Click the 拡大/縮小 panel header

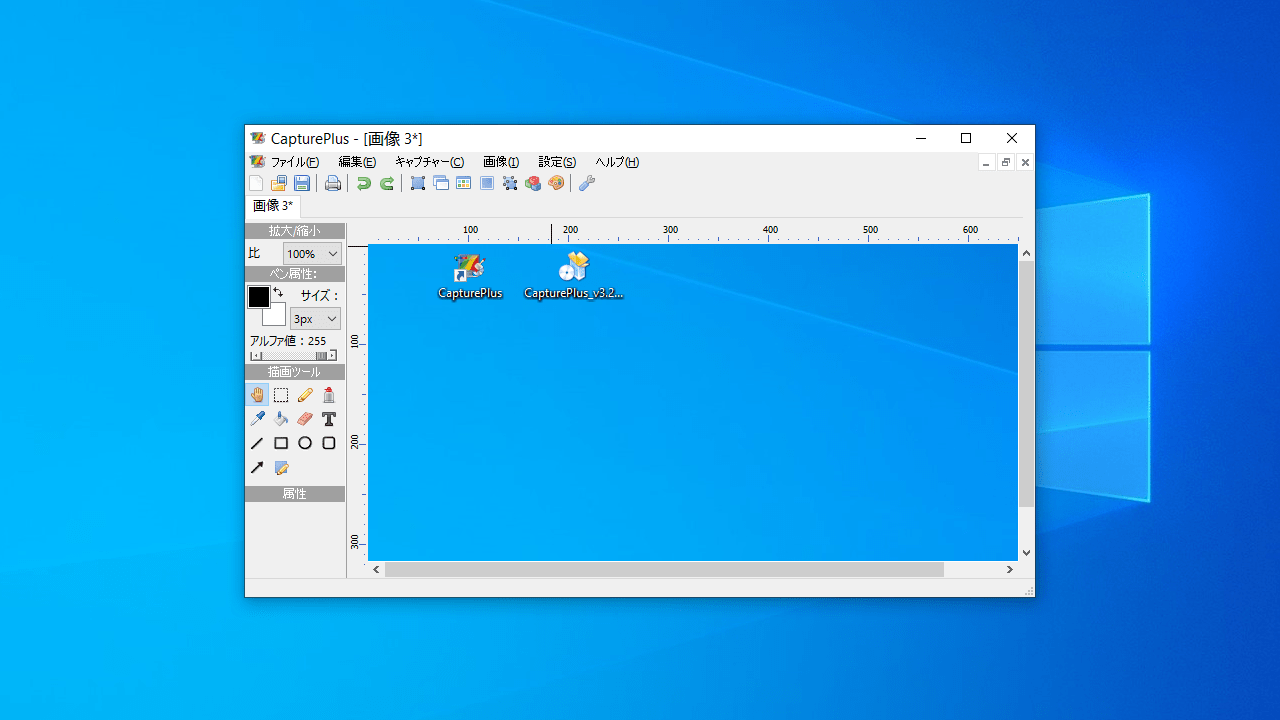pos(295,231)
